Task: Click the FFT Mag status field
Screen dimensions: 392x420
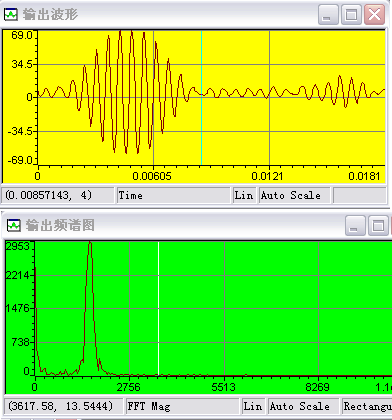Action: click(x=182, y=406)
